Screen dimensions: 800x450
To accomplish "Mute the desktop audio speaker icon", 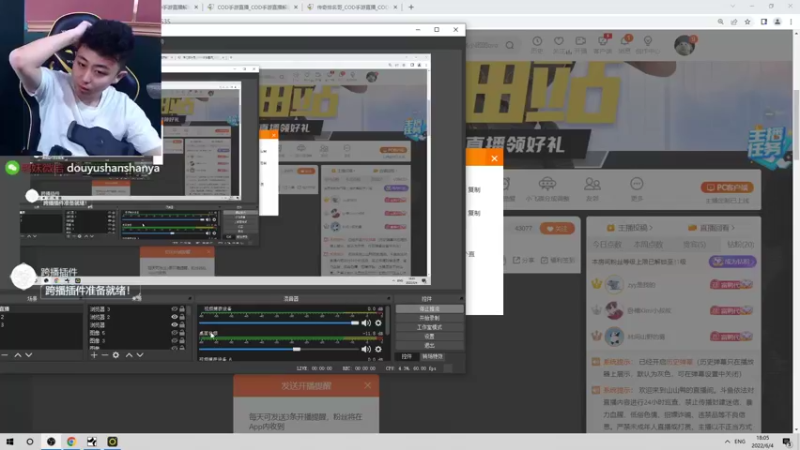I will click(x=366, y=349).
